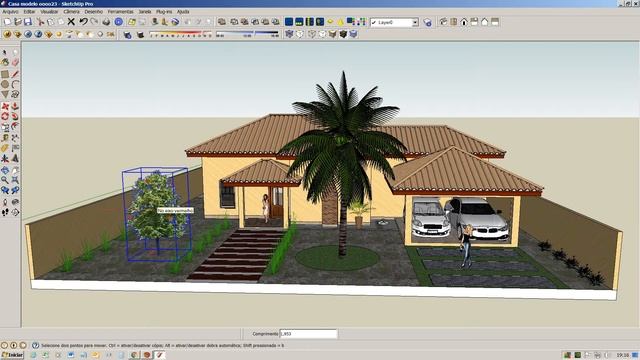Adjust the shadow time-of-day slider
The width and height of the screenshot is (640, 360).
click(247, 34)
